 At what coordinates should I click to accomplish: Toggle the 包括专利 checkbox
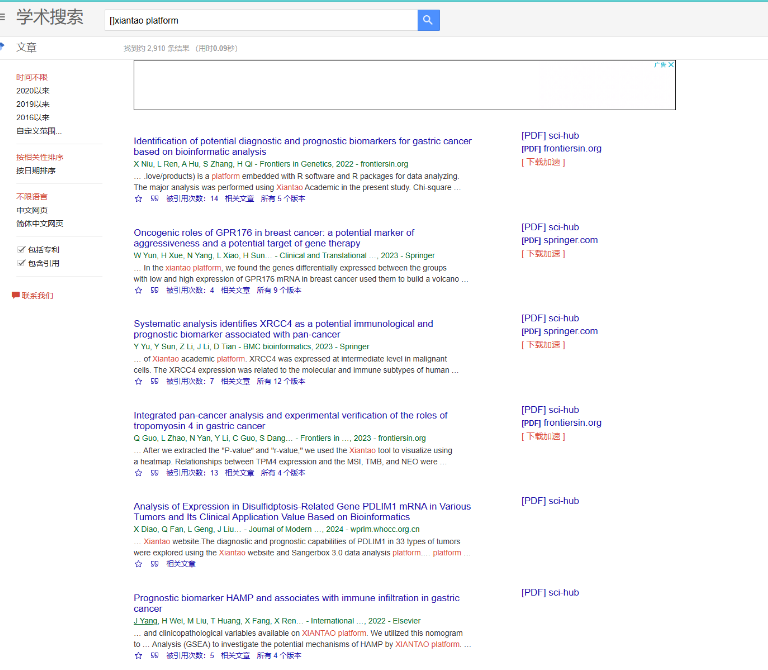(x=21, y=249)
